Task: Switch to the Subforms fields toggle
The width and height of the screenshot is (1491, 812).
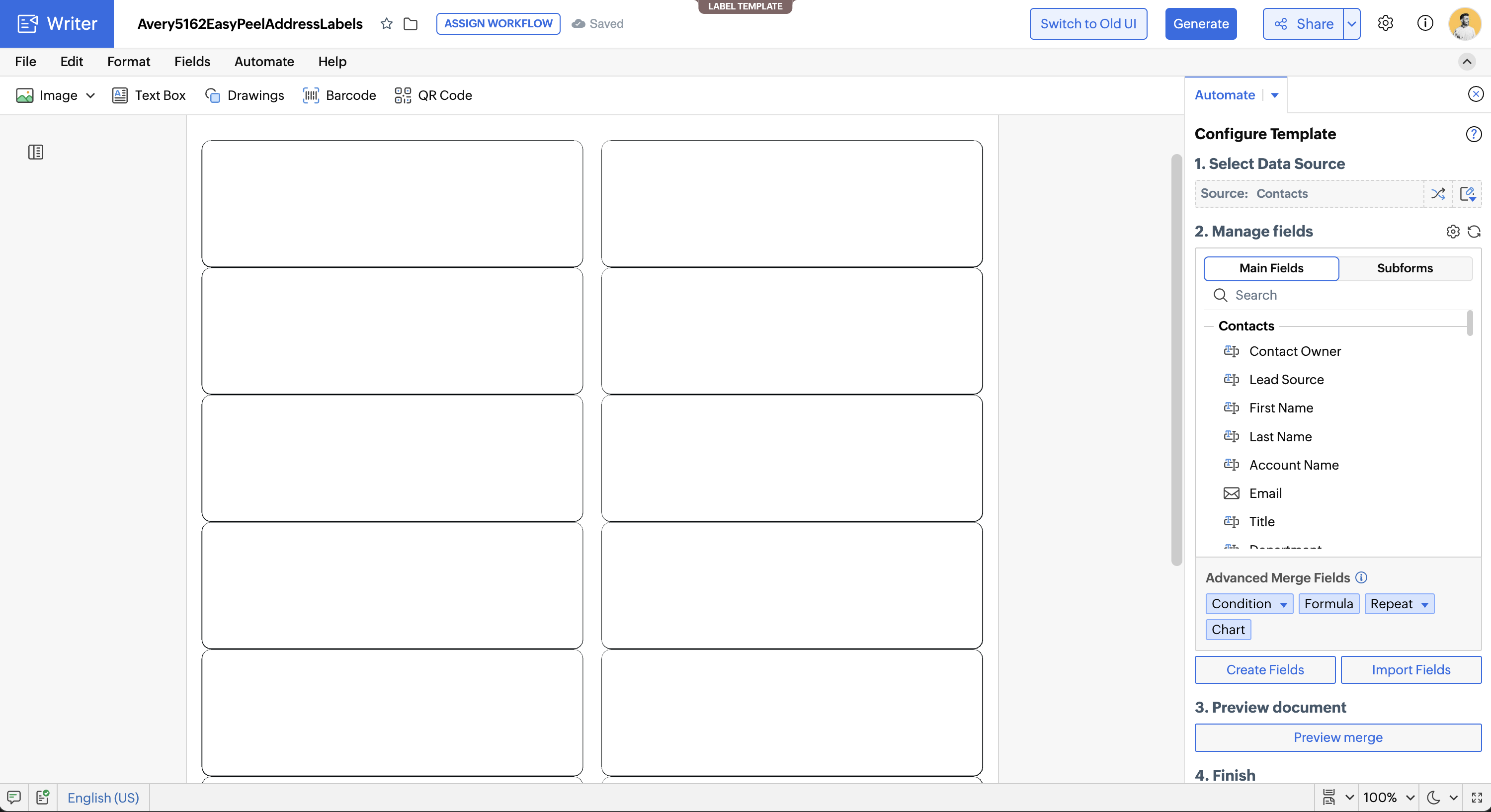Action: [x=1405, y=268]
